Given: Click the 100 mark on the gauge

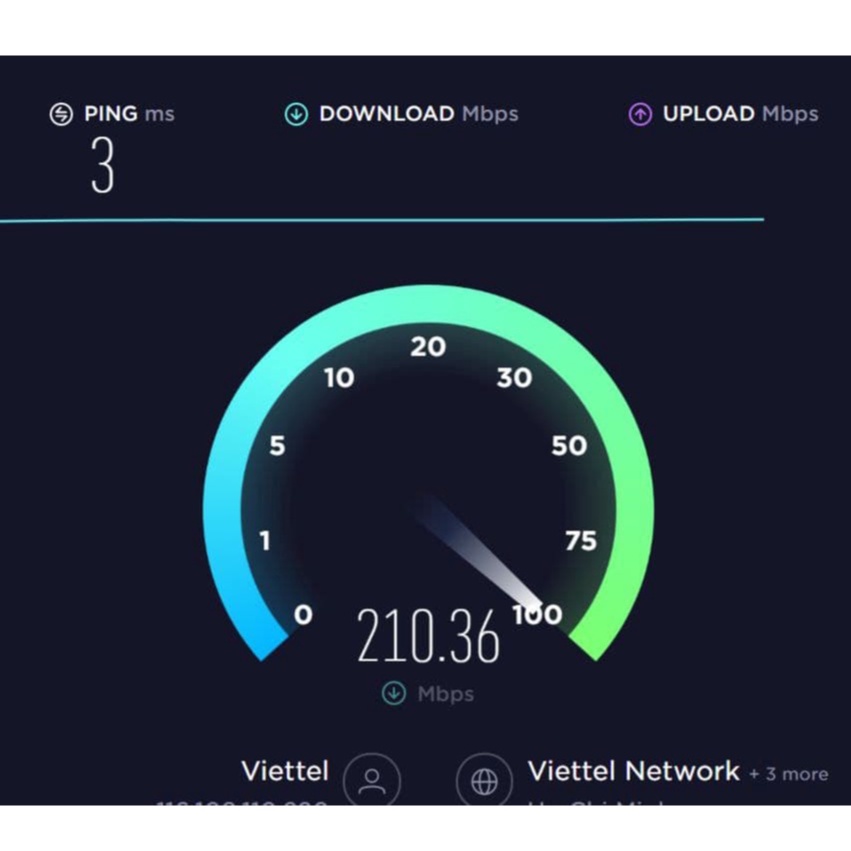Looking at the screenshot, I should [537, 614].
